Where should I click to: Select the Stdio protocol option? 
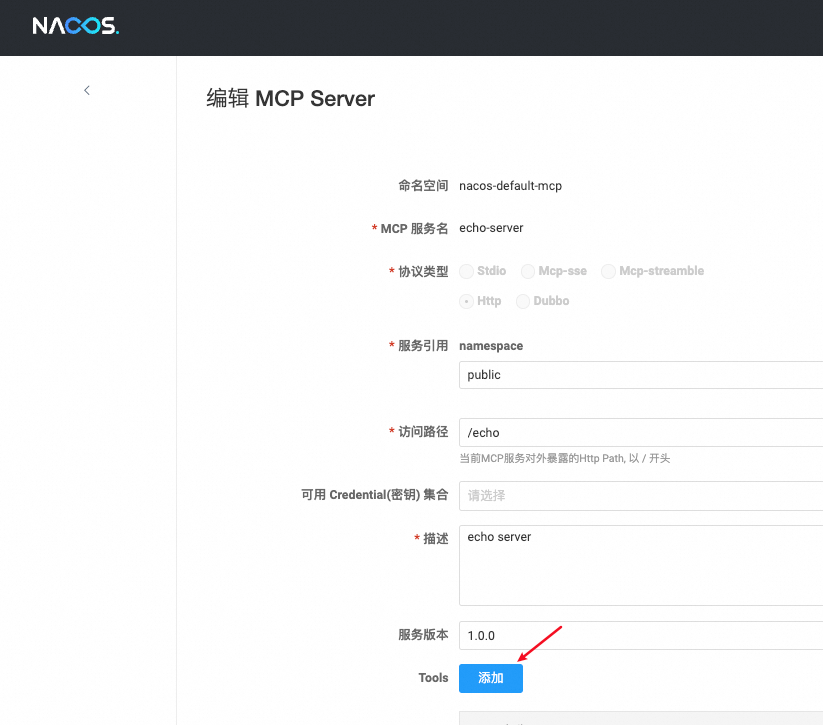click(x=466, y=270)
